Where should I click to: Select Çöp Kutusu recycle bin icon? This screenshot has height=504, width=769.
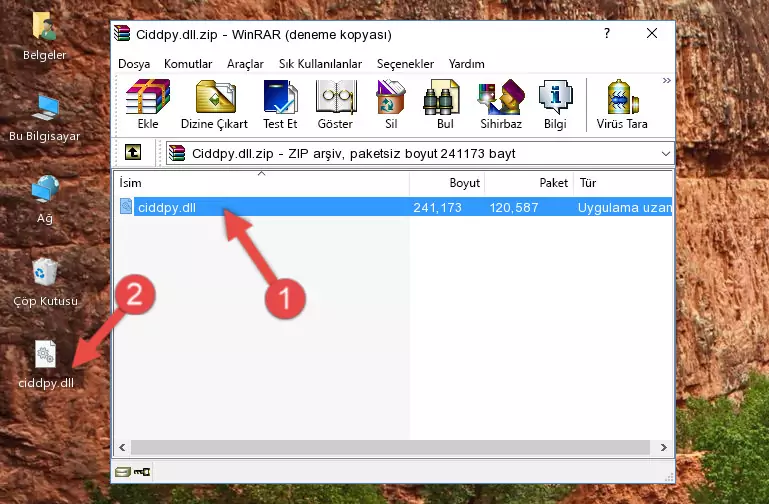45,282
